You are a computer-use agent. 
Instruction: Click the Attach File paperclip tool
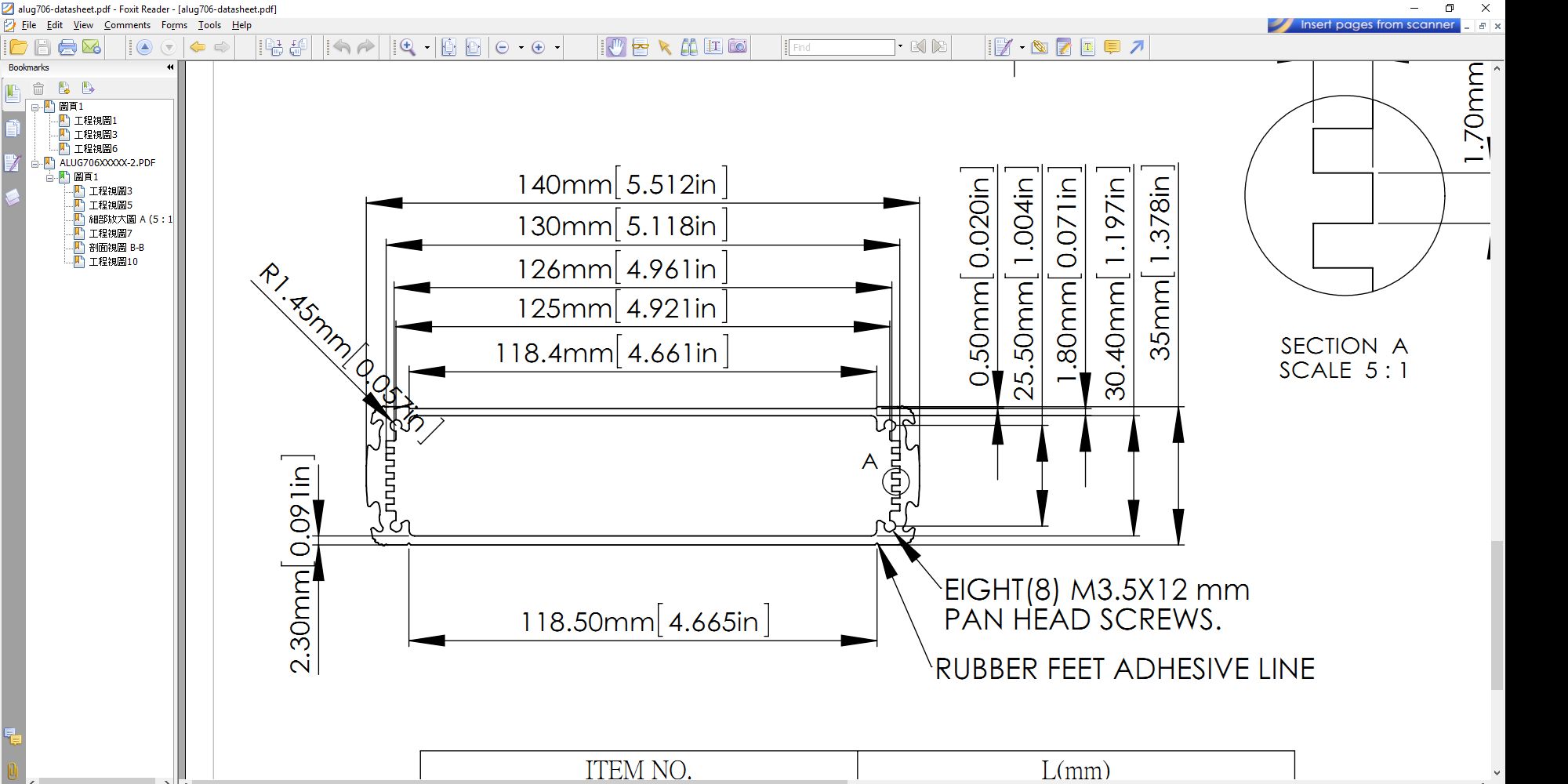pos(1040,47)
